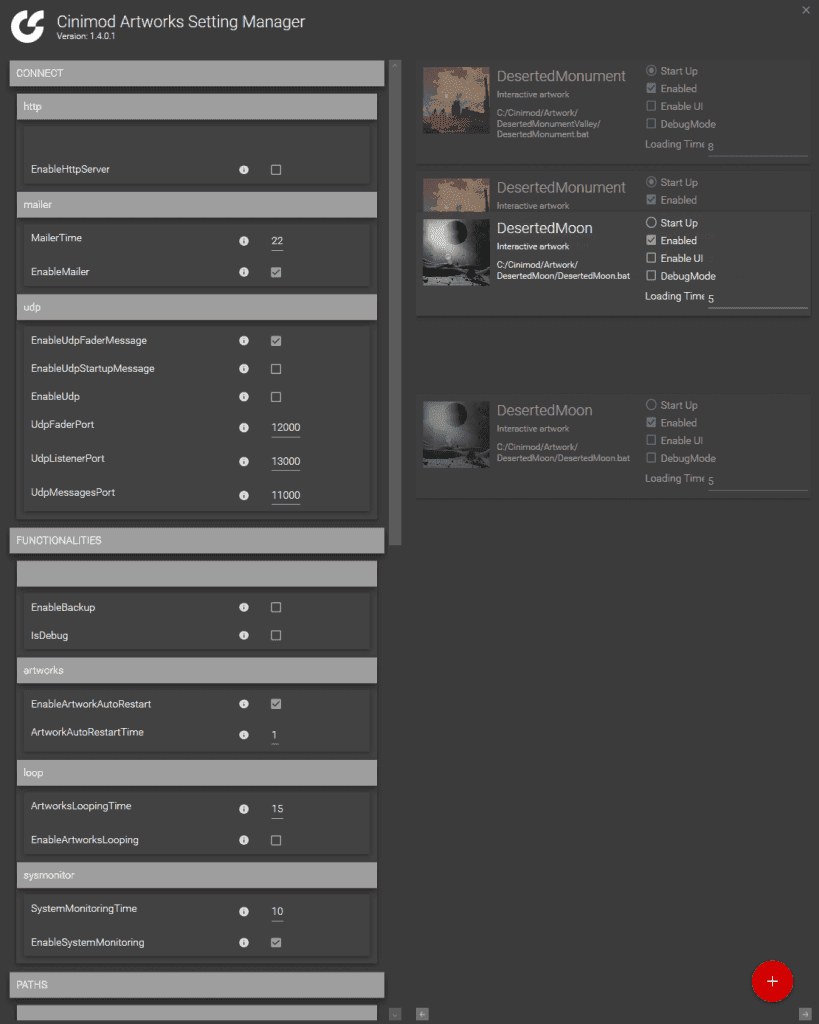819x1024 pixels.
Task: Click the UdpFaderPort field 12000
Action: coord(285,428)
